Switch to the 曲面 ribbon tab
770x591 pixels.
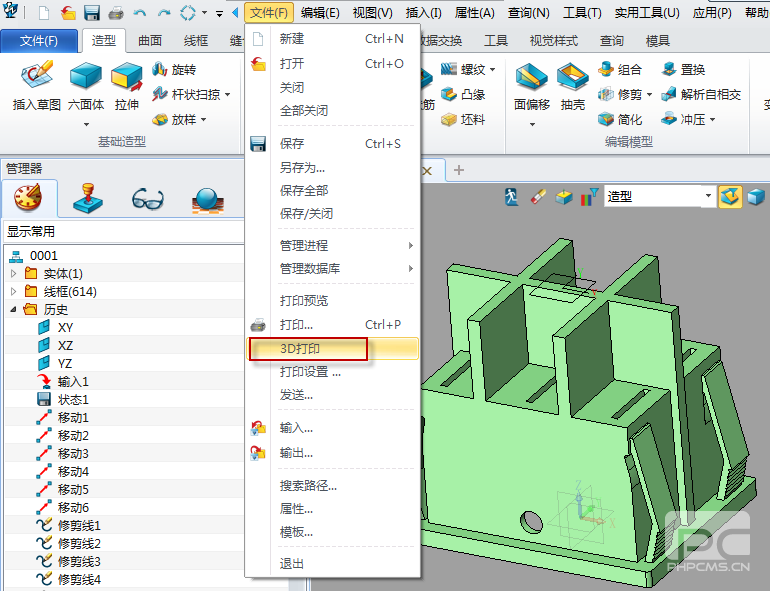pyautogui.click(x=150, y=41)
